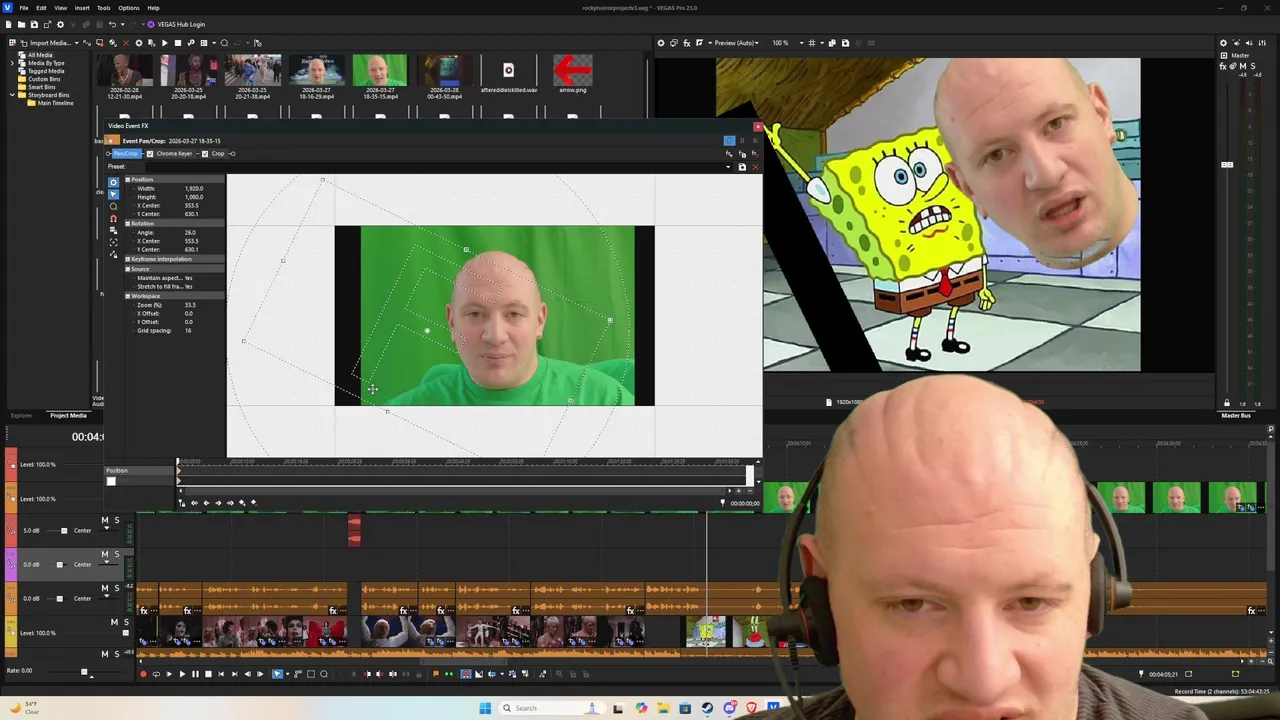Click the Windows Start button on taskbar
The width and height of the screenshot is (1280, 720).
(485, 708)
